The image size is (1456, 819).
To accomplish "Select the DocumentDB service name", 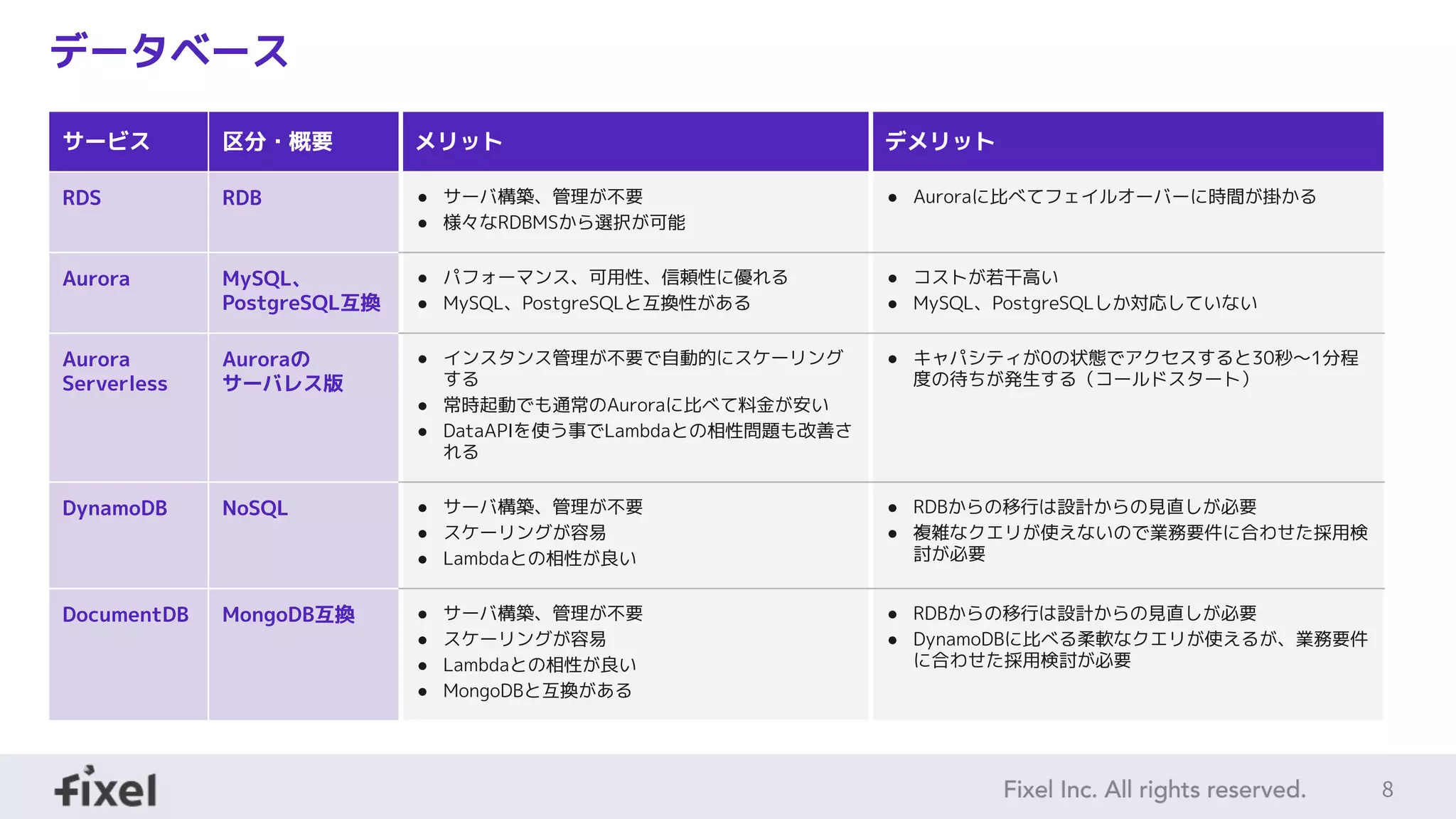I will click(x=125, y=614).
